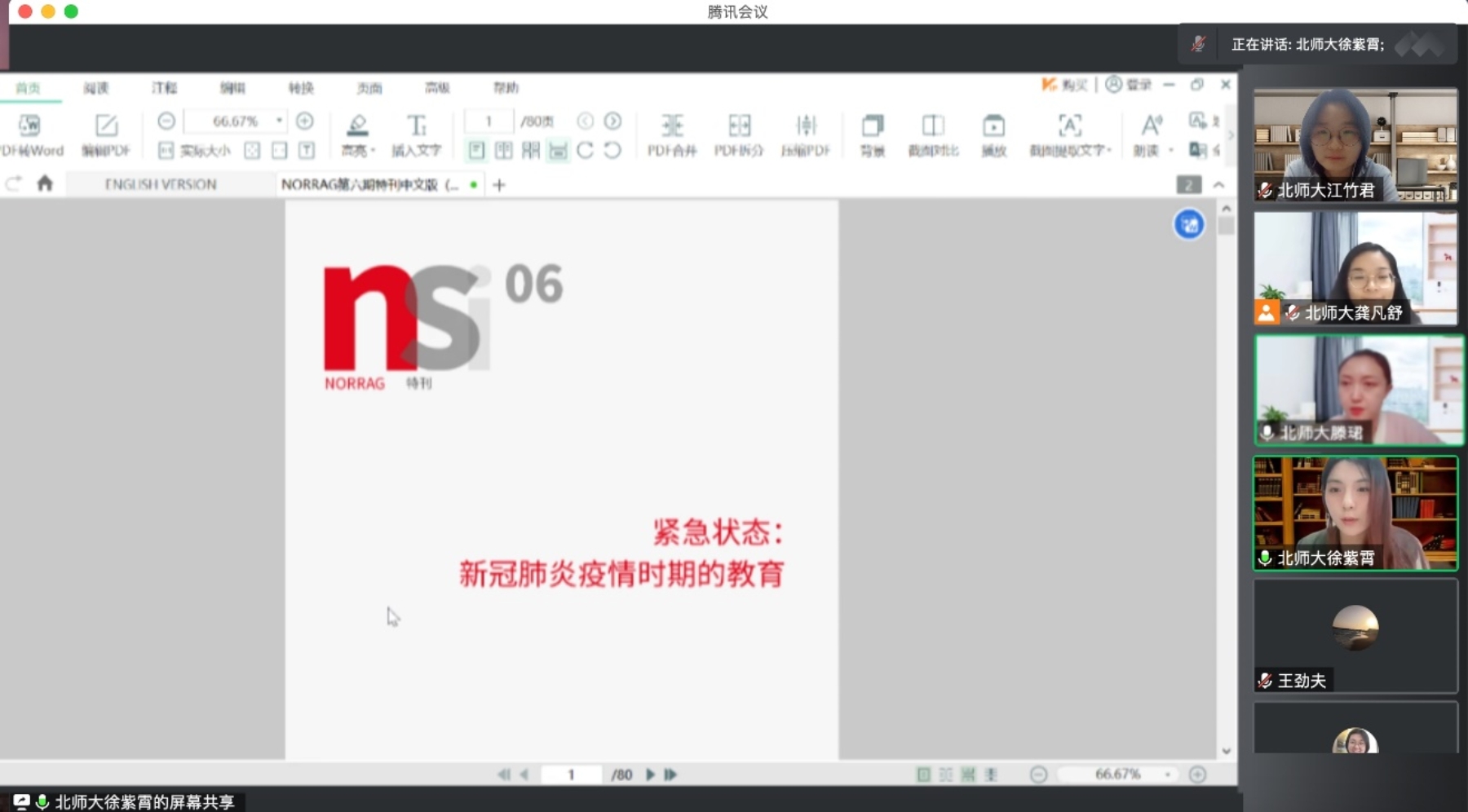The image size is (1468, 812).
Task: Click the 编辑PDF edit tool
Action: tap(106, 135)
